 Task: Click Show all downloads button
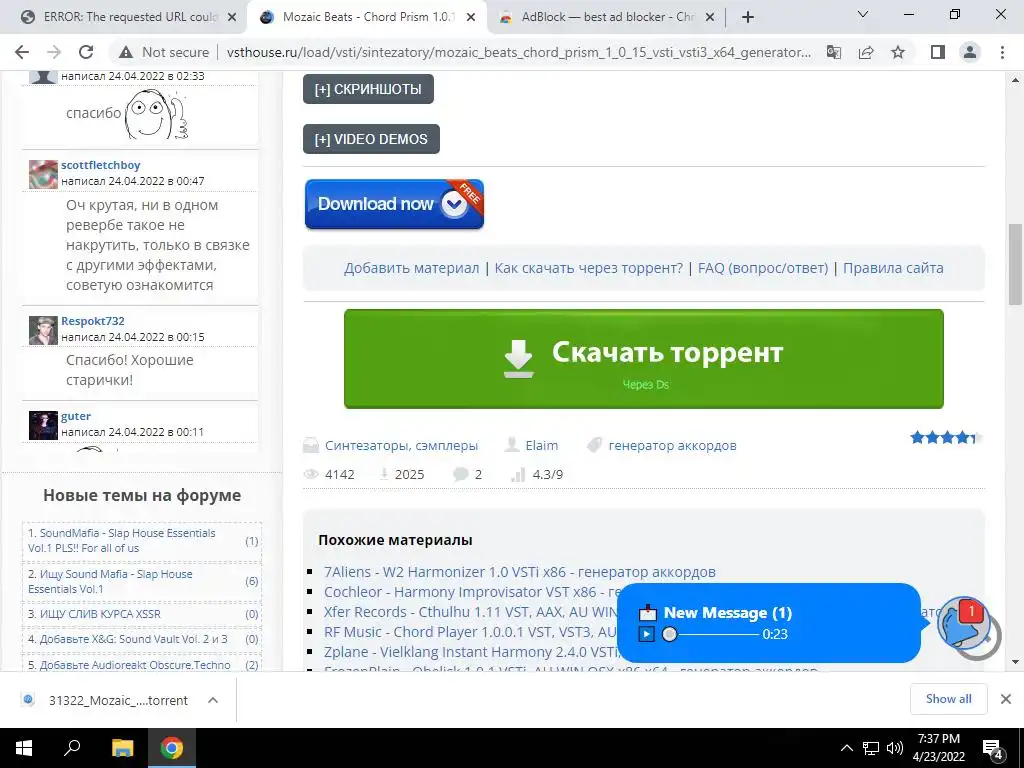tap(948, 699)
